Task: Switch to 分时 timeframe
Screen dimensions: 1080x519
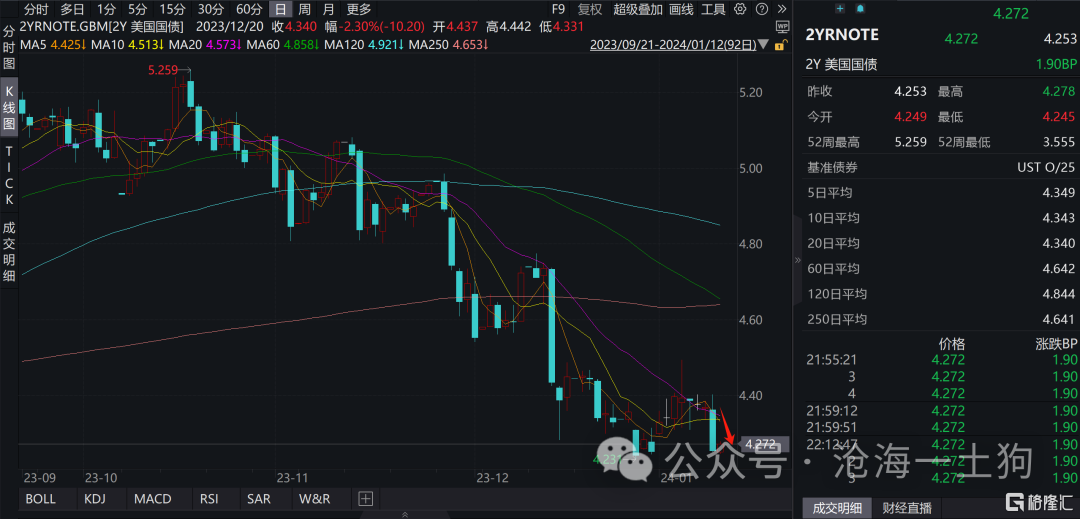Action: (36, 9)
